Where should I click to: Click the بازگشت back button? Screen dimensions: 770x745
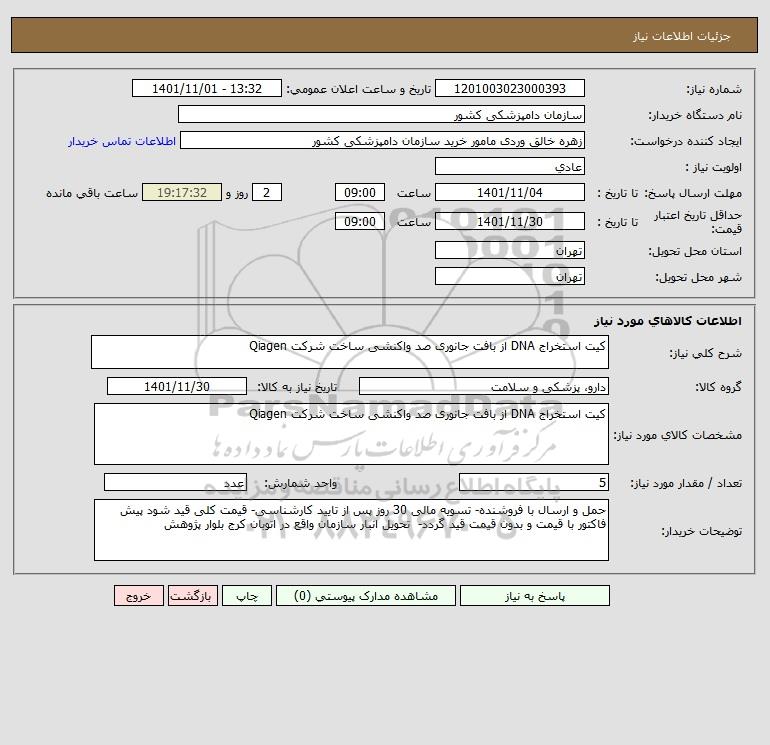(192, 596)
